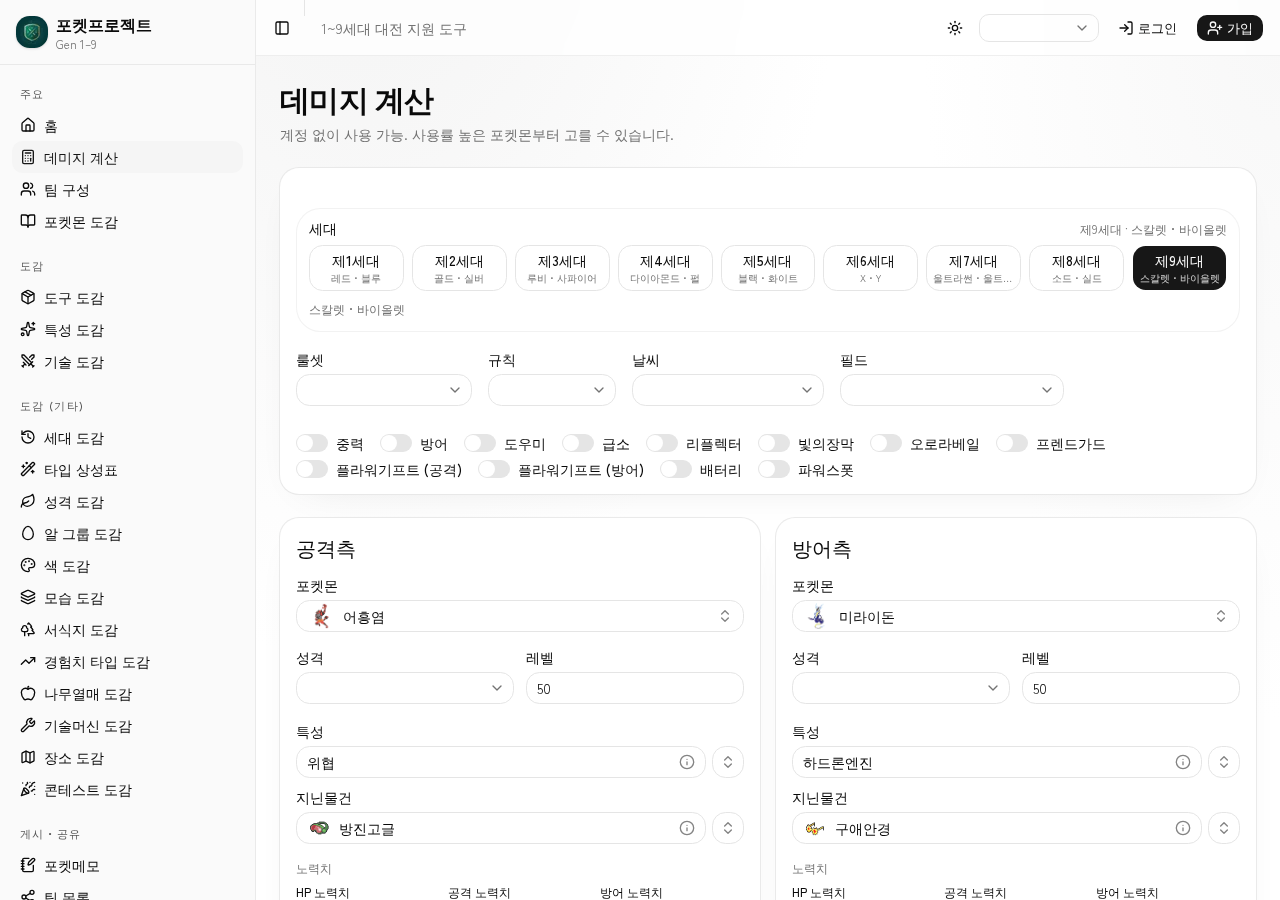Turn on the 도우미 switch
Image resolution: width=1280 pixels, height=900 pixels.
click(x=480, y=443)
